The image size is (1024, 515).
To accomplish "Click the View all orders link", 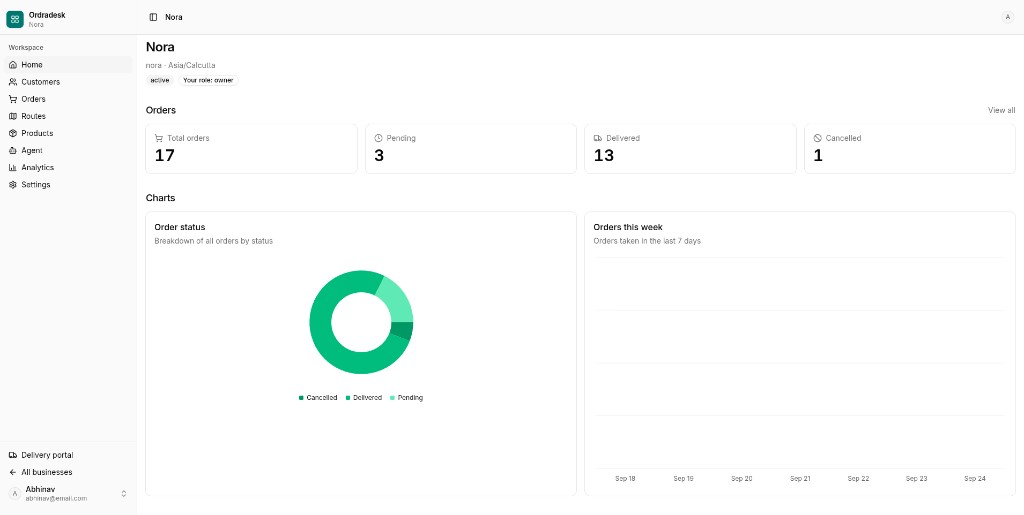I will 1001,110.
